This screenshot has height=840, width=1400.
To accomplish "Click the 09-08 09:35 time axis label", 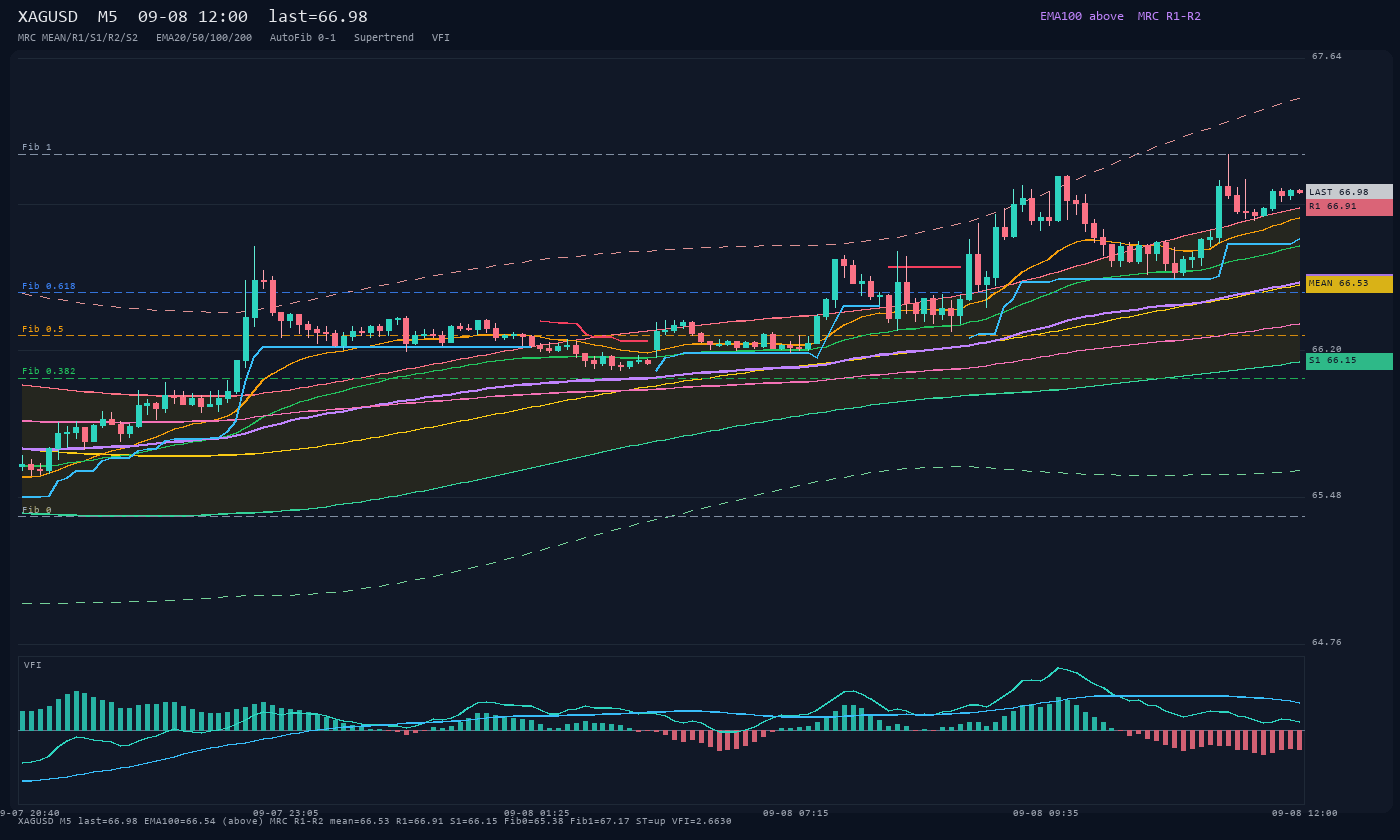I will click(1046, 813).
